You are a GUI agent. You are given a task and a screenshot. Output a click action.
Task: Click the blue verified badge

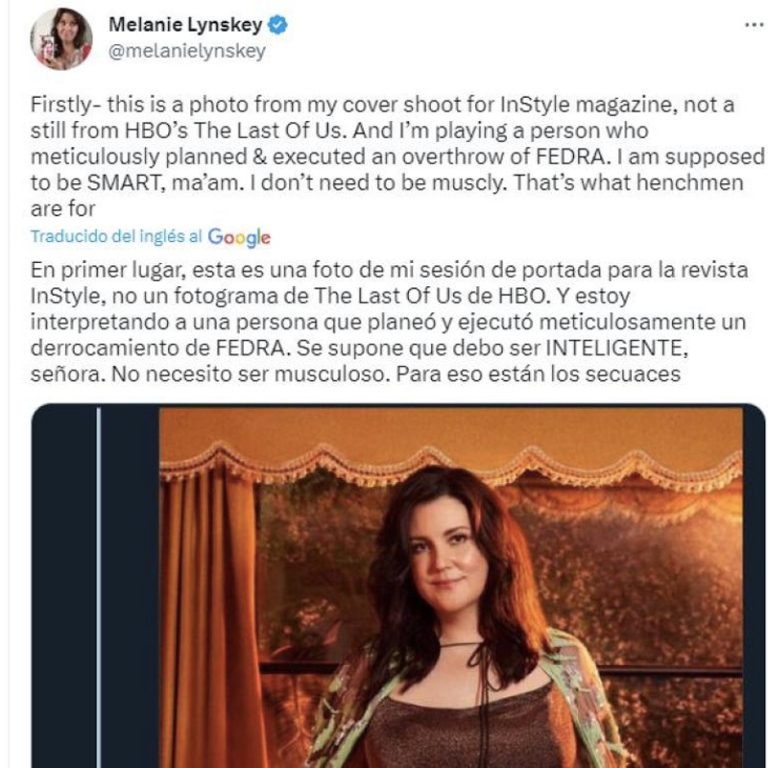tap(278, 25)
